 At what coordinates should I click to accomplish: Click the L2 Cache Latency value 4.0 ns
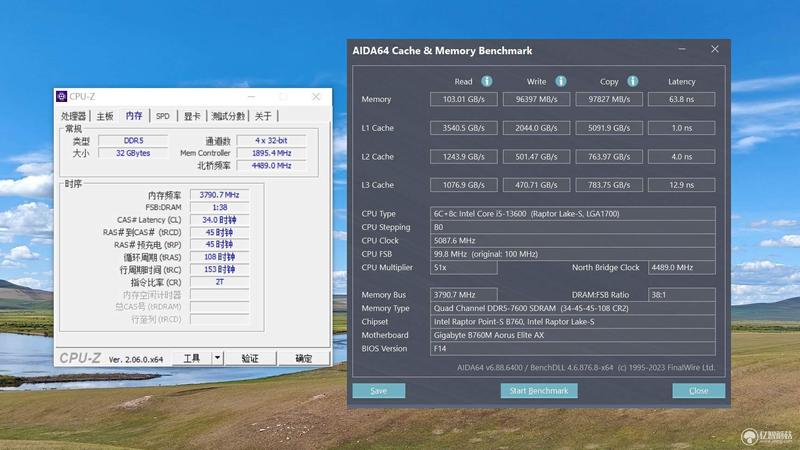[x=681, y=156]
